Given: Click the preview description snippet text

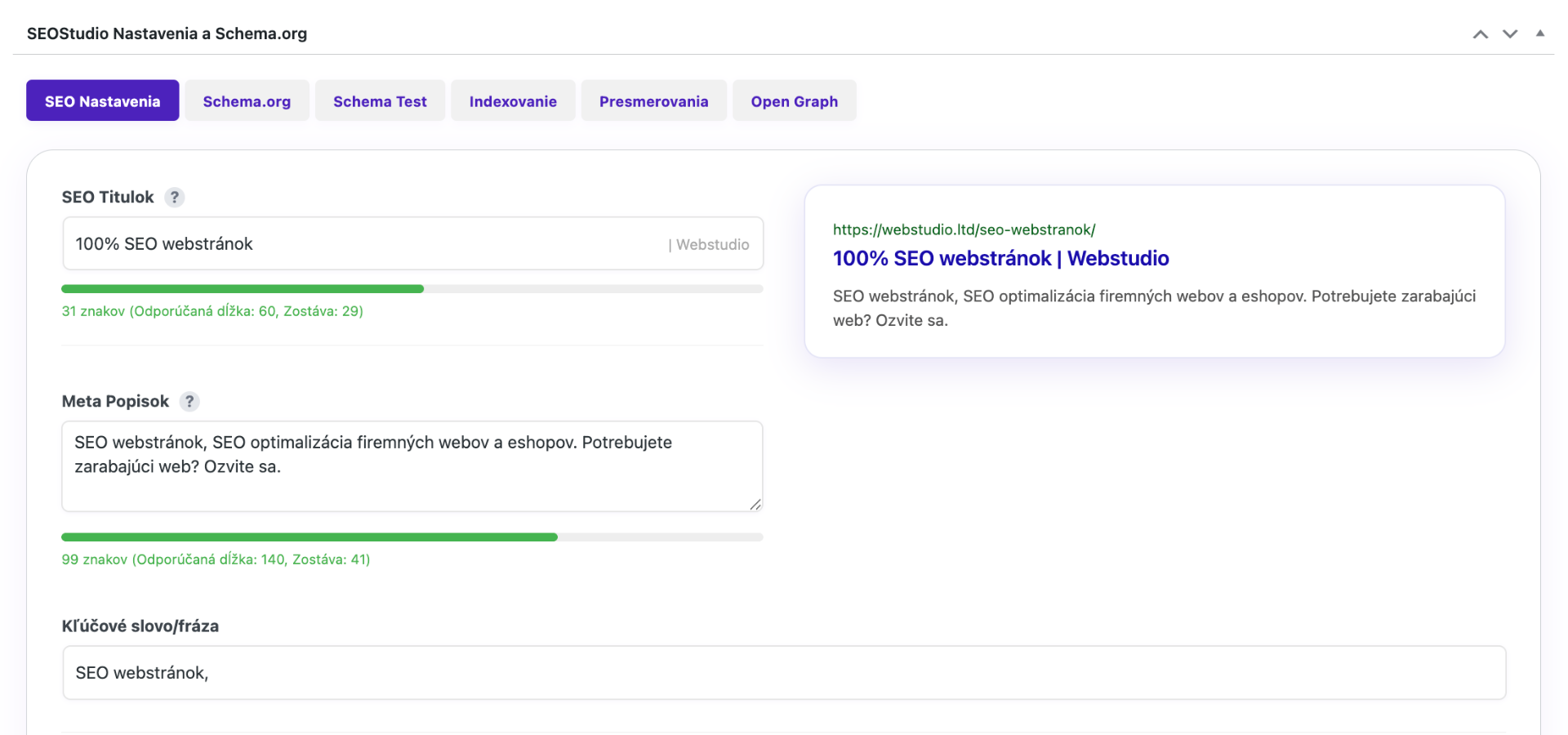Looking at the screenshot, I should pyautogui.click(x=1153, y=308).
